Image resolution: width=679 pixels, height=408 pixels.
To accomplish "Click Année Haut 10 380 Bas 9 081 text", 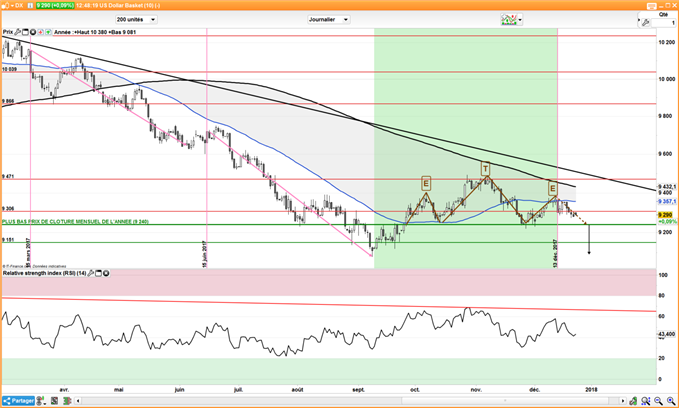I will 95,32.
